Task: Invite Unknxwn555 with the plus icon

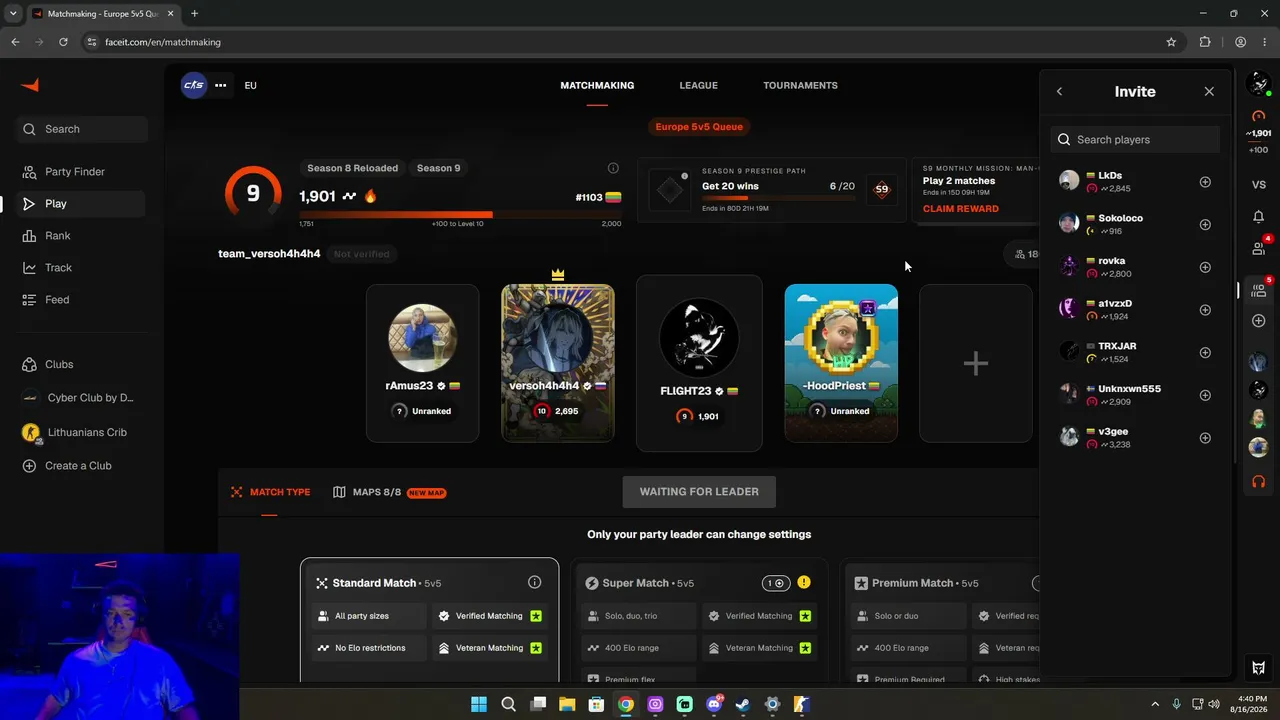Action: coord(1205,395)
